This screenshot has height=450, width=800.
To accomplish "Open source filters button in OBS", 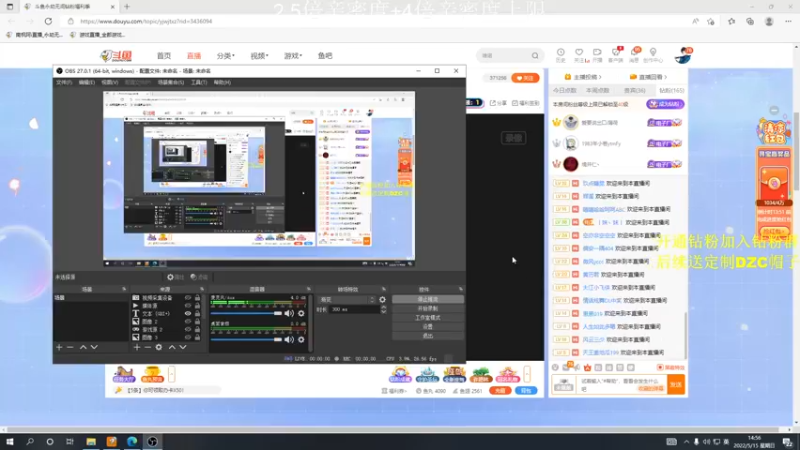I will 199,277.
